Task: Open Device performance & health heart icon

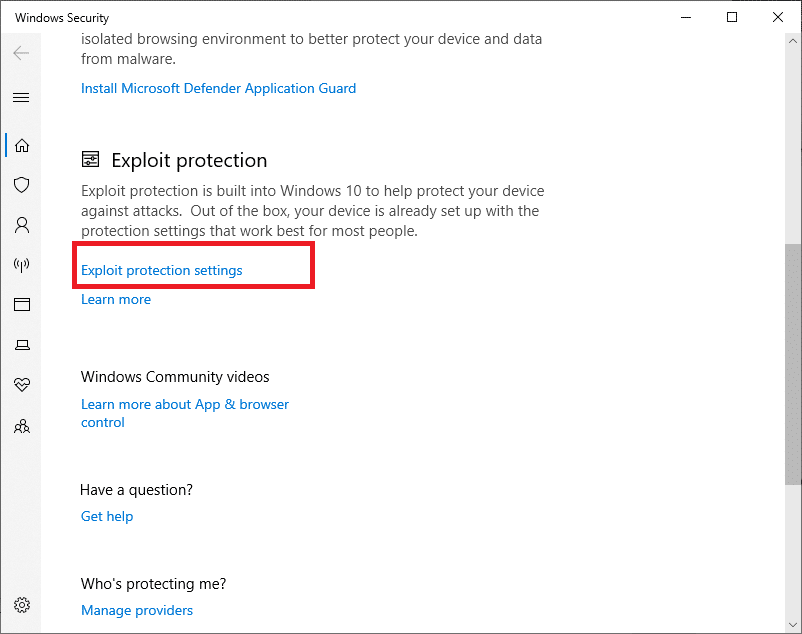Action: tap(21, 385)
